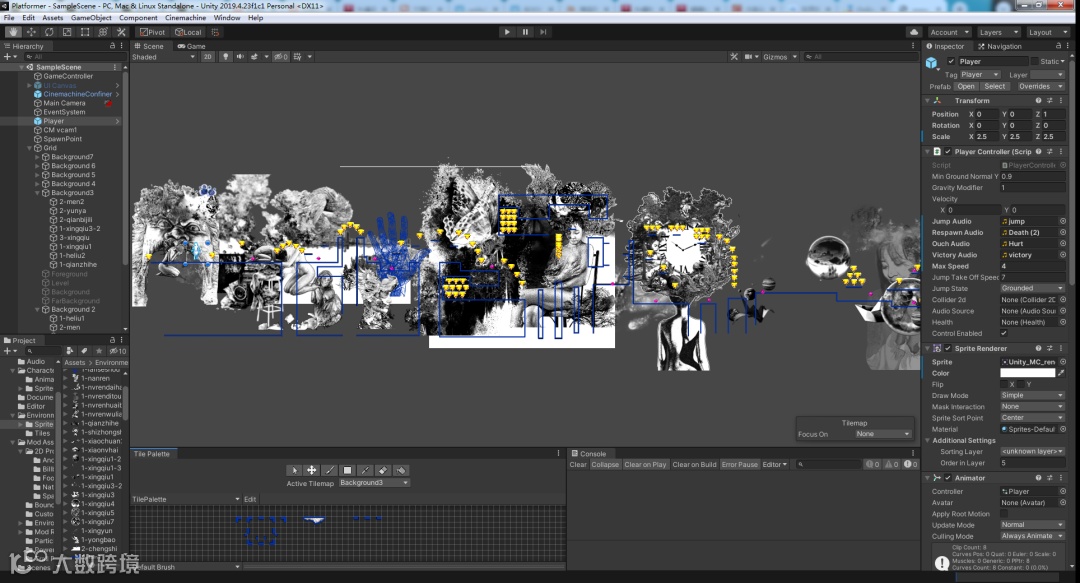
Task: Select Tile Palette move tool
Action: (311, 470)
